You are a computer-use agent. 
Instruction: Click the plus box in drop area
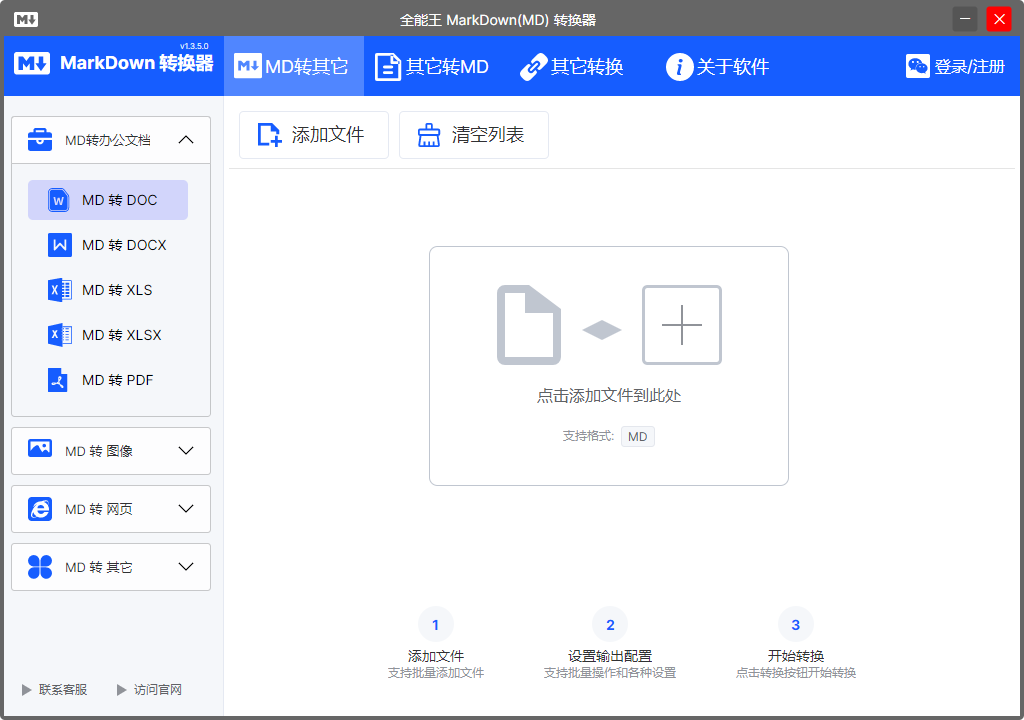[682, 325]
